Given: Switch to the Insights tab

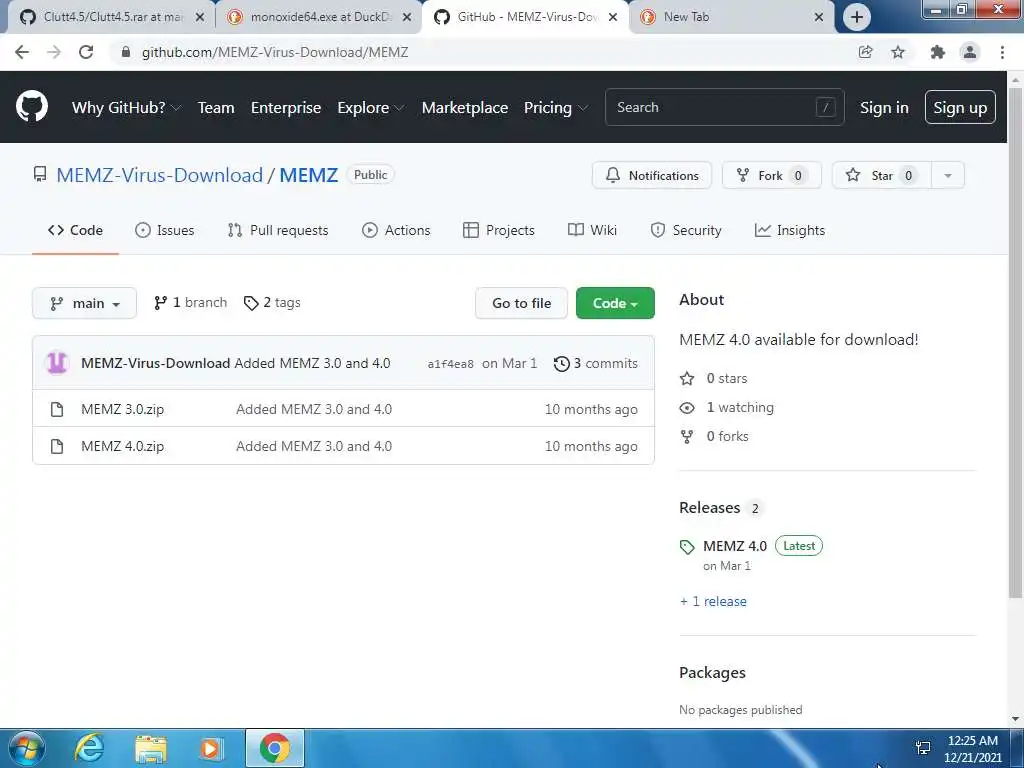Looking at the screenshot, I should click(x=790, y=230).
